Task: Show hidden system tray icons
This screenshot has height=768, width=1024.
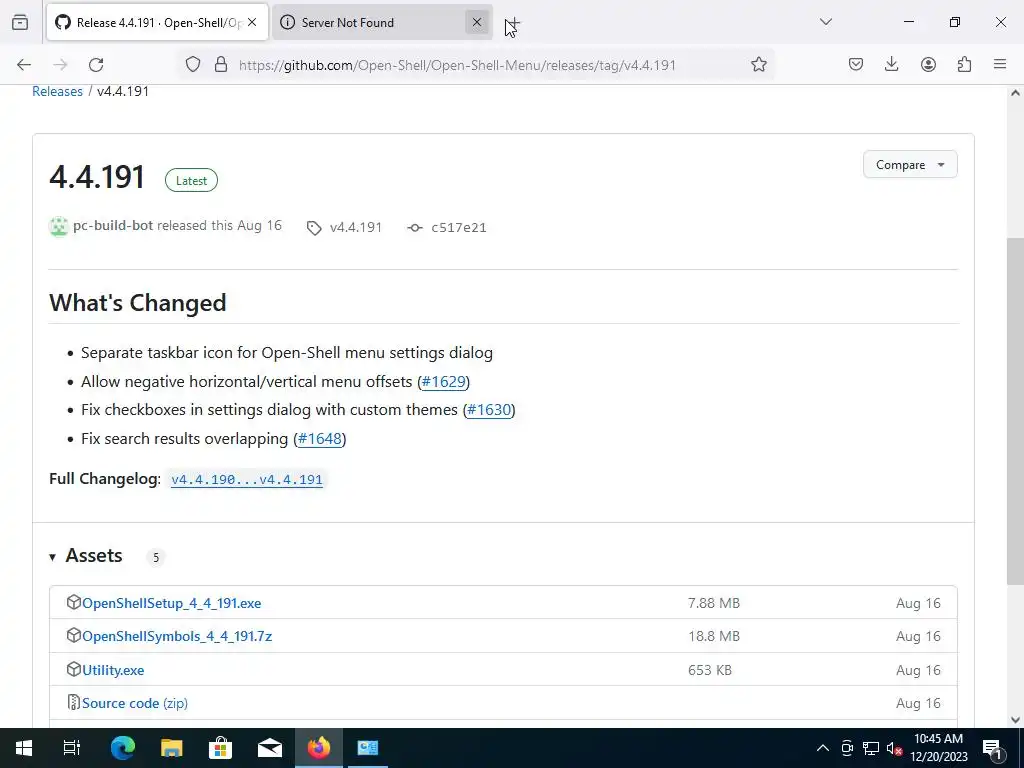Action: tap(823, 748)
